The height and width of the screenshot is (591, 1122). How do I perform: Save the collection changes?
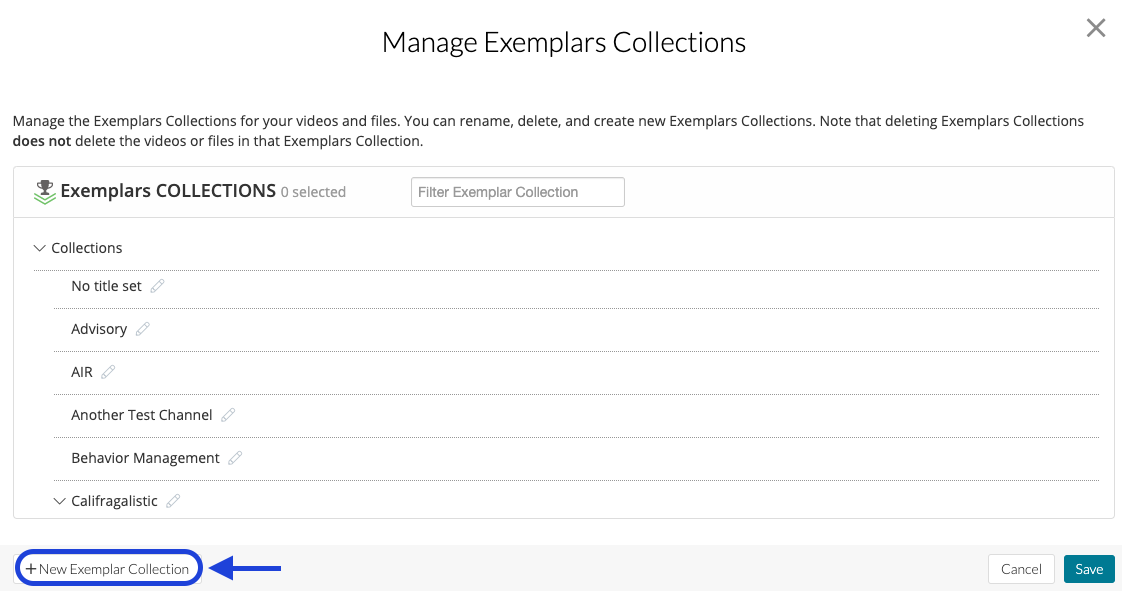tap(1089, 568)
